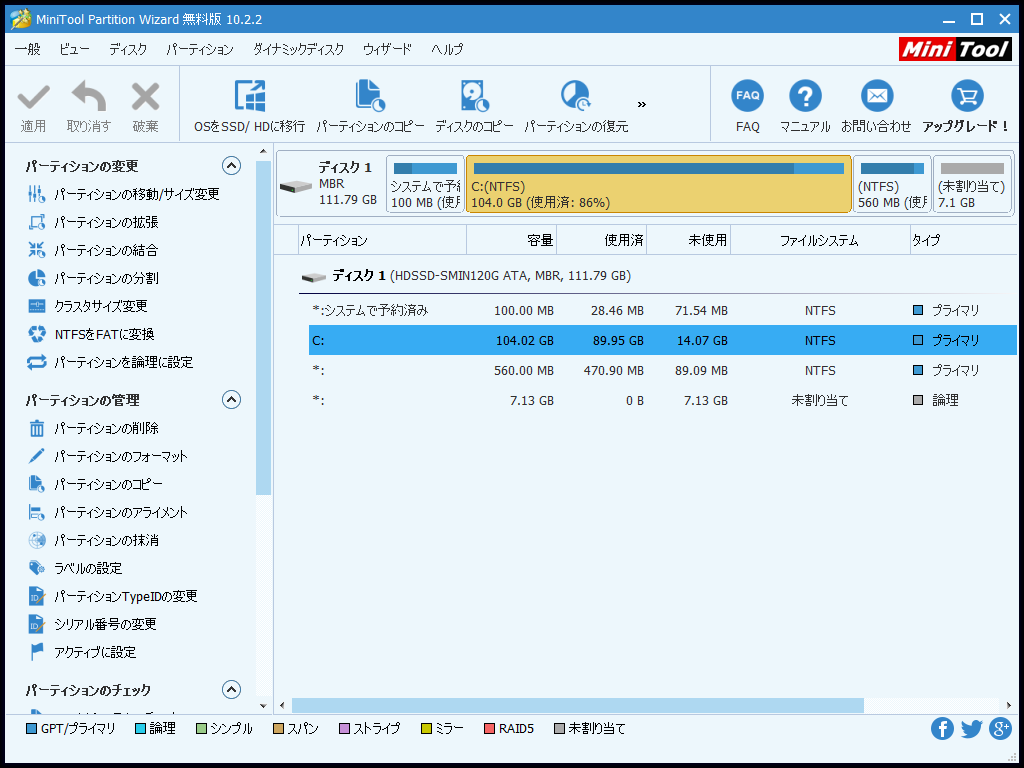The image size is (1024, 768).
Task: Open パーティションTypeIDの変更 in sidebar
Action: (112, 596)
